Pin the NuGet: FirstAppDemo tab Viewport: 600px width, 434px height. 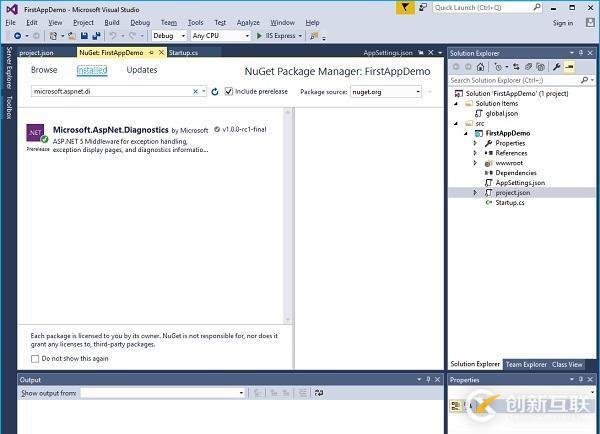pyautogui.click(x=152, y=52)
